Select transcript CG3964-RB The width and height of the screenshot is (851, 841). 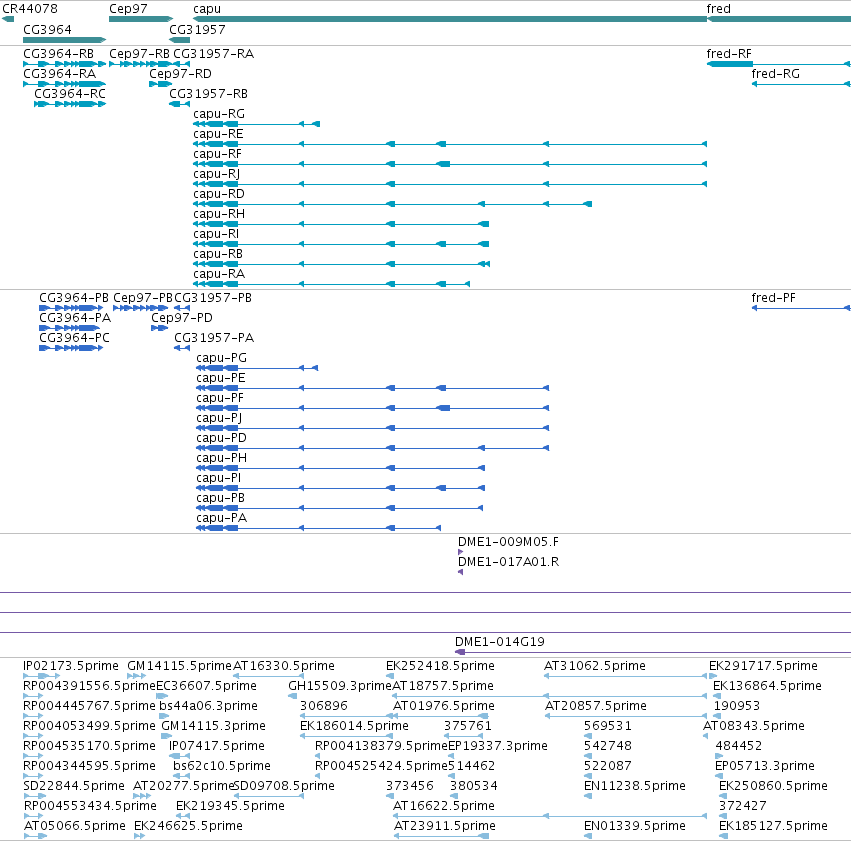point(65,64)
